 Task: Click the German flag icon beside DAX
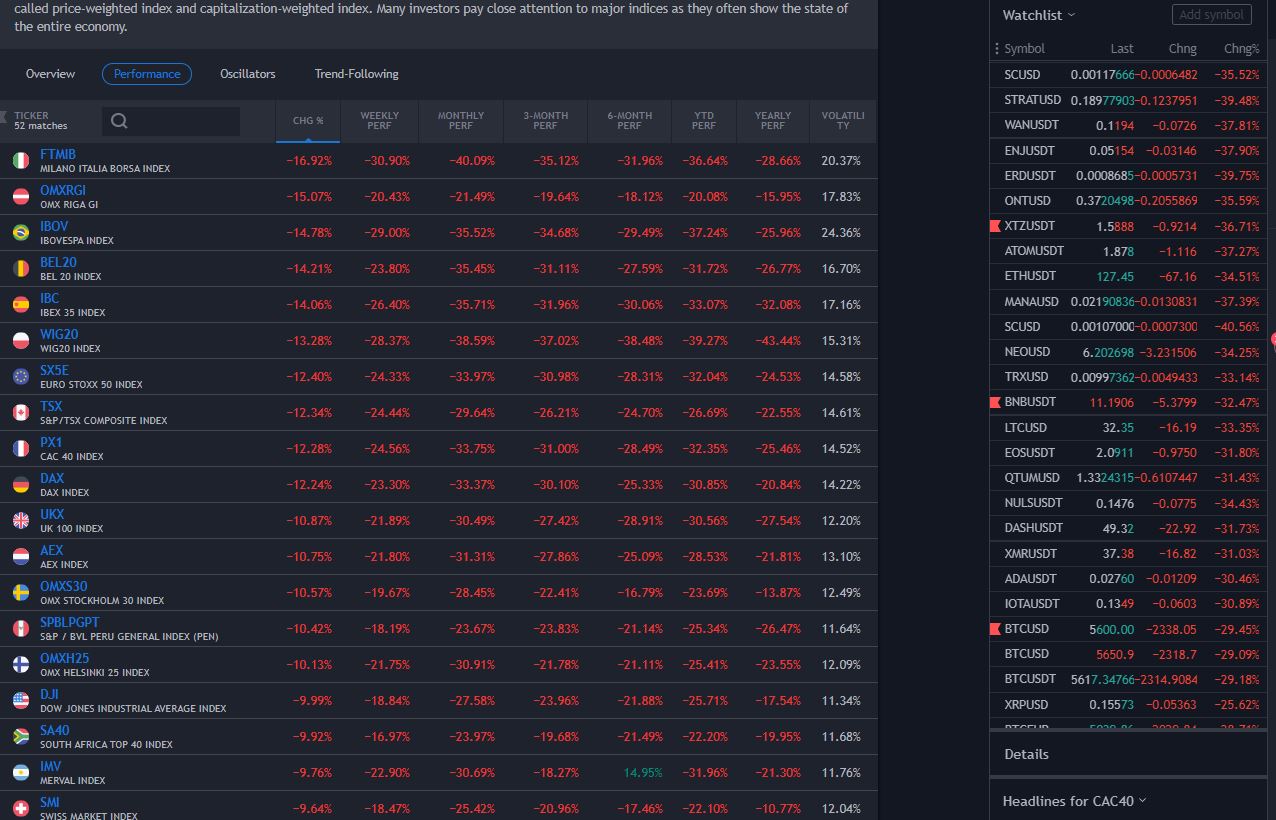tap(20, 485)
